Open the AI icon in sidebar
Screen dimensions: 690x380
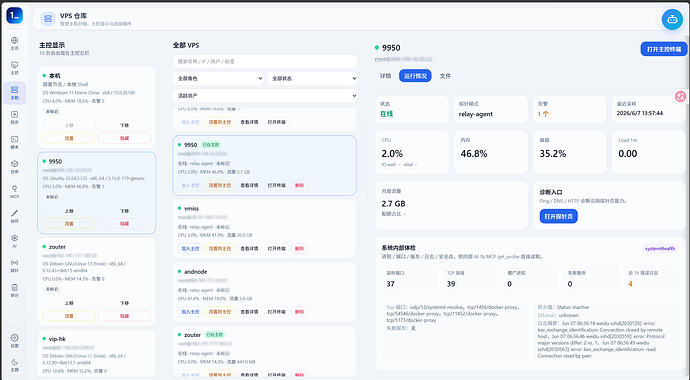pyautogui.click(x=15, y=241)
